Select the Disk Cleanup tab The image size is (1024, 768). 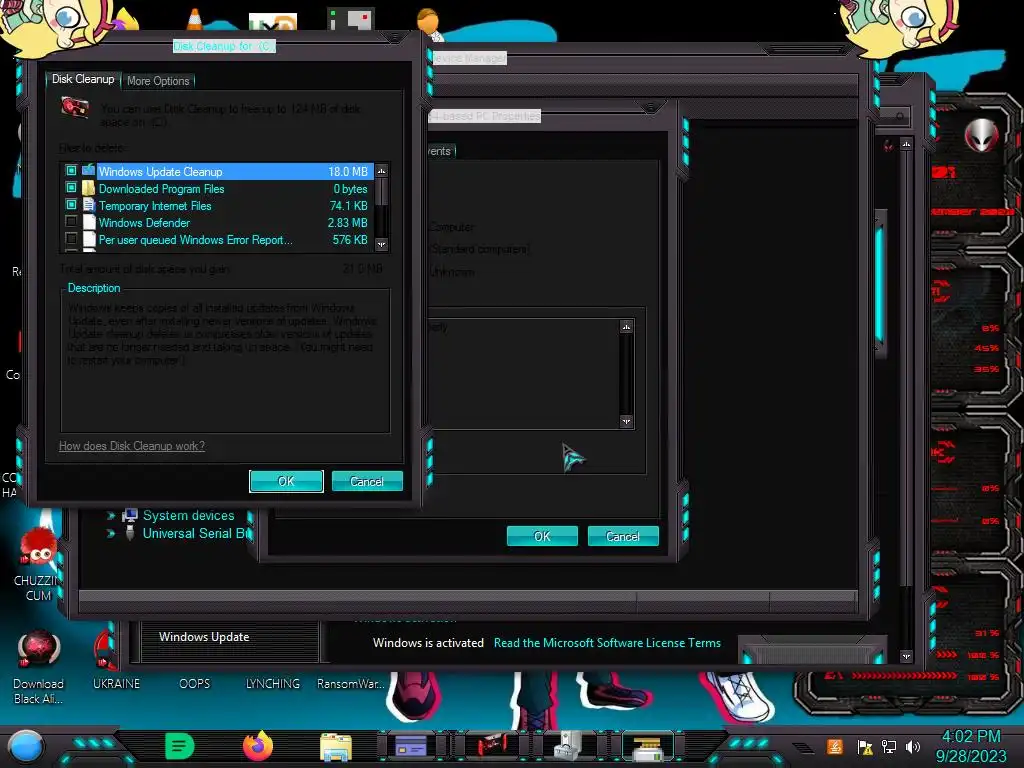[x=83, y=79]
